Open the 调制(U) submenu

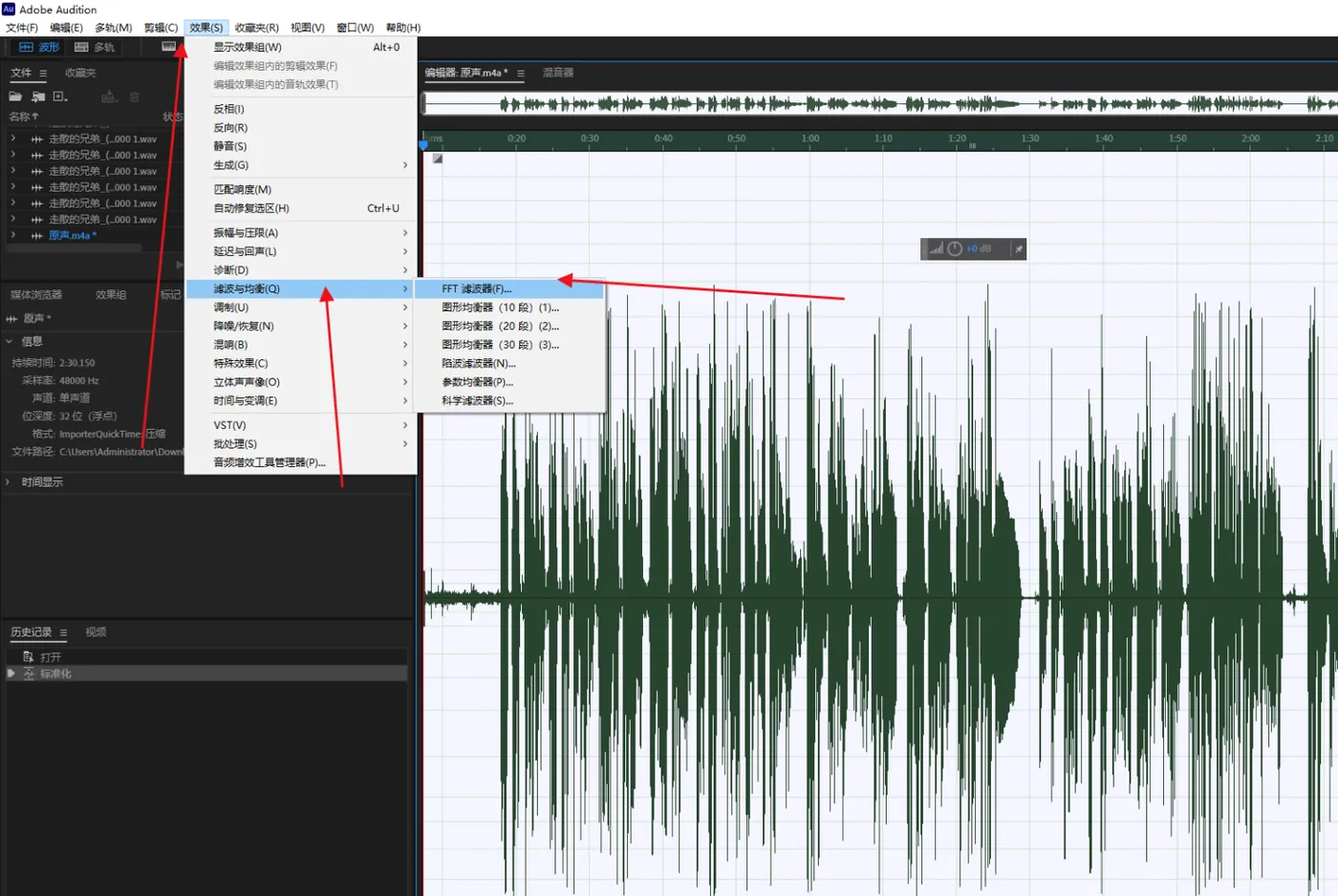301,308
